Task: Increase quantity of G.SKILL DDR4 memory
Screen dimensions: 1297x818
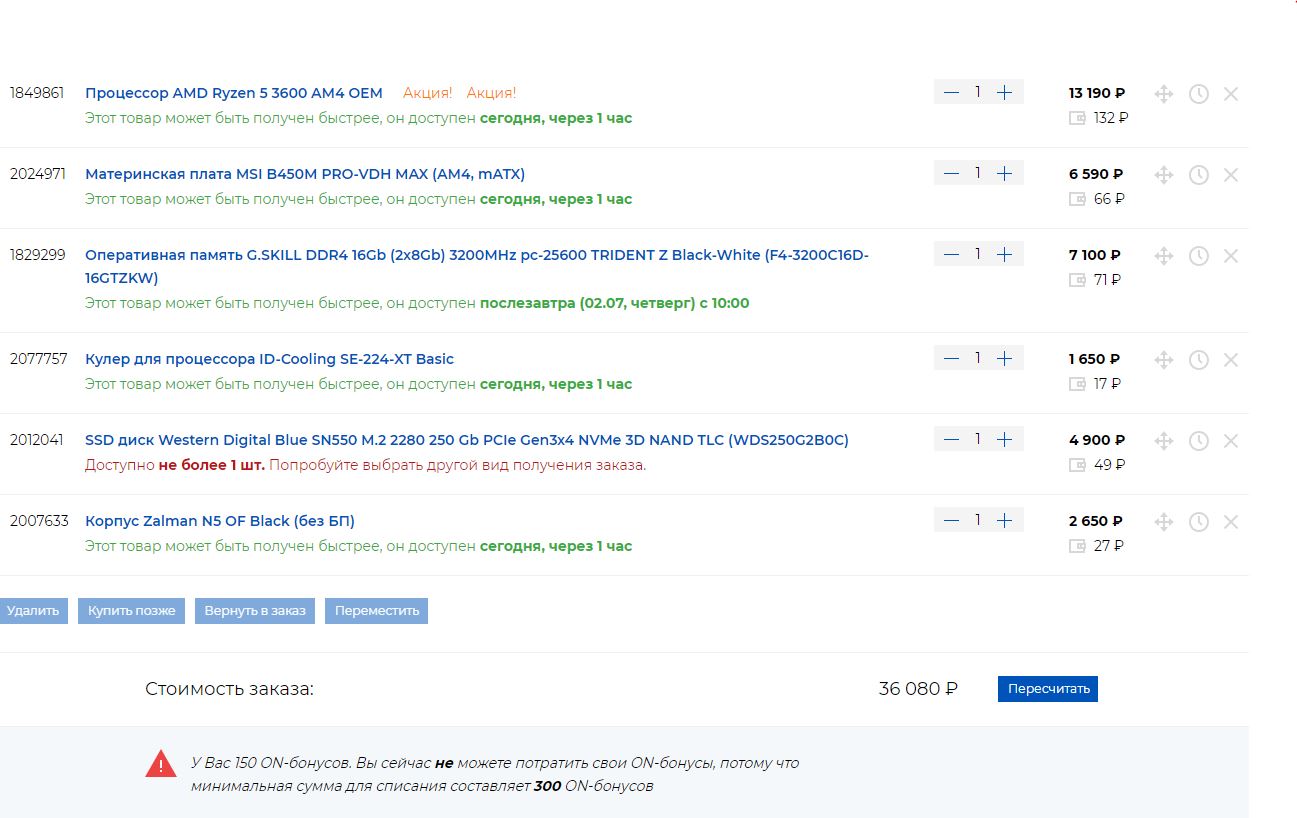Action: (x=1005, y=254)
